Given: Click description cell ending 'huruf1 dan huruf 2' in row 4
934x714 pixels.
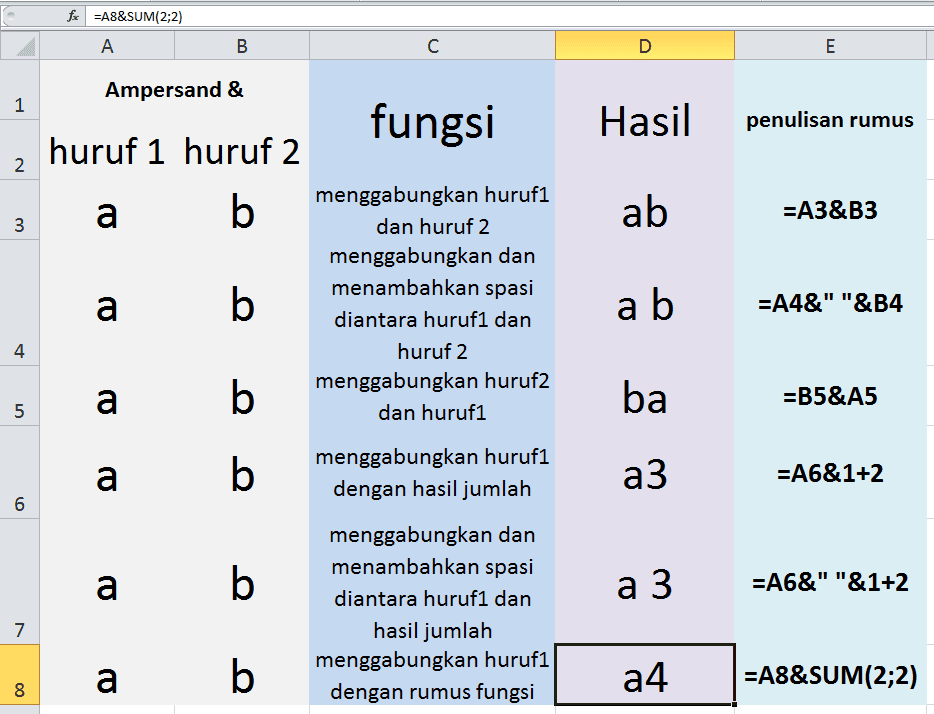Looking at the screenshot, I should [432, 303].
